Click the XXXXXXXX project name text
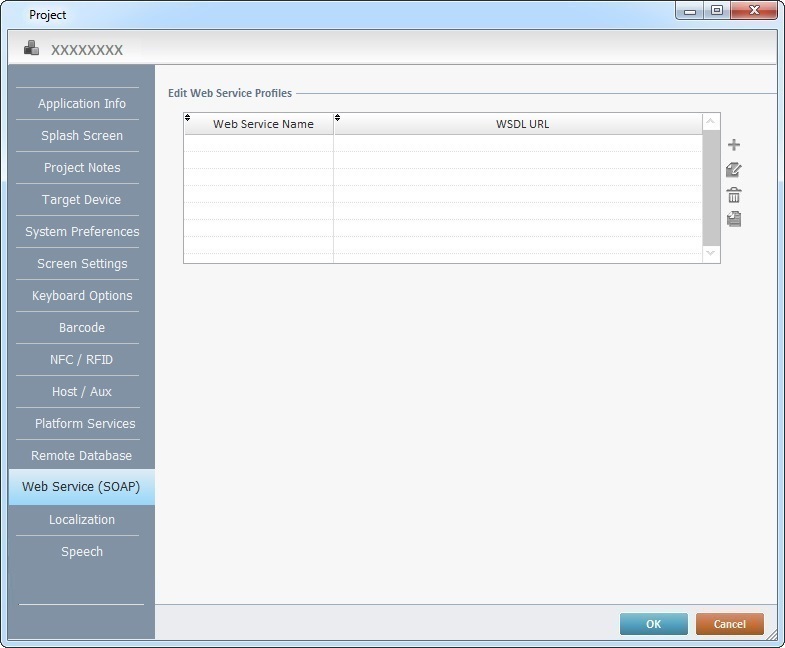 tap(87, 50)
